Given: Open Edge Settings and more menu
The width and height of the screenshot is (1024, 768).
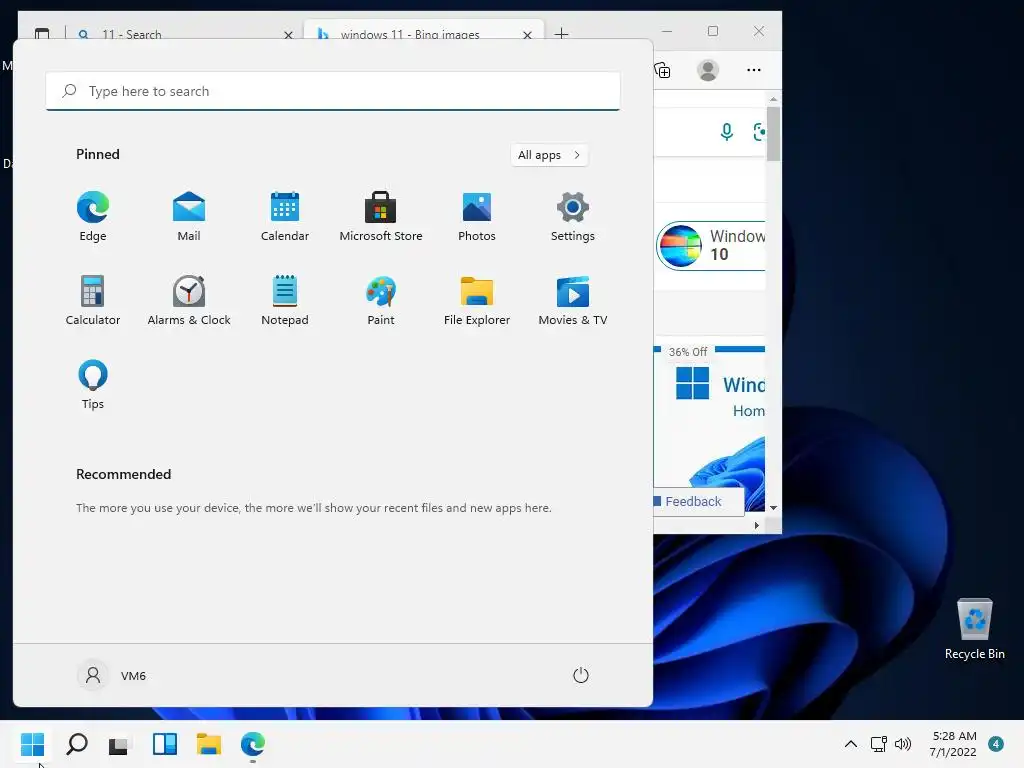Looking at the screenshot, I should click(x=754, y=70).
